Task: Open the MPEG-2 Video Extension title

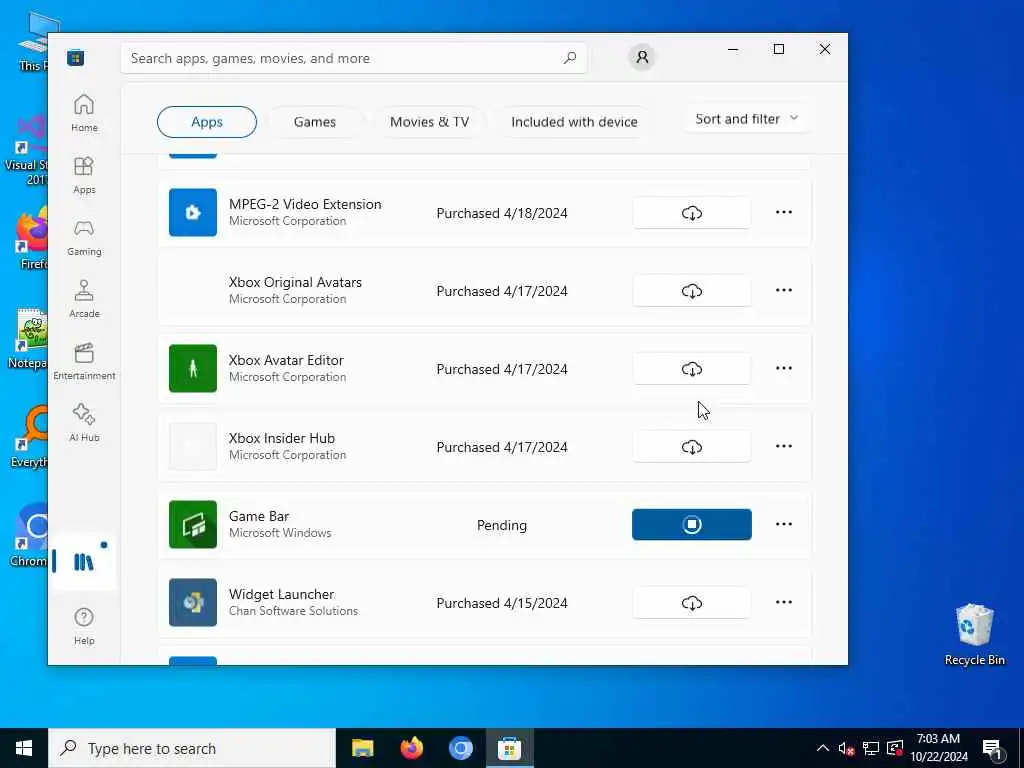Action: (305, 204)
